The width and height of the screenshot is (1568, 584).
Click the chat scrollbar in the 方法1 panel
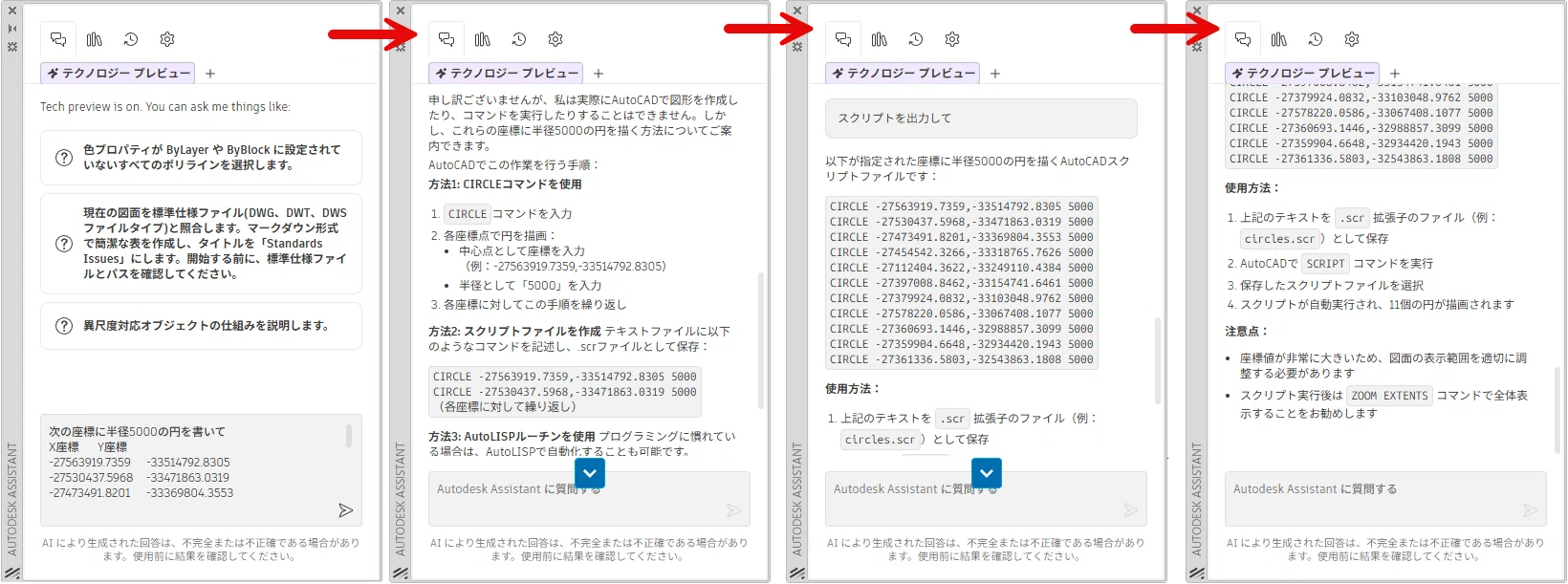point(761,340)
